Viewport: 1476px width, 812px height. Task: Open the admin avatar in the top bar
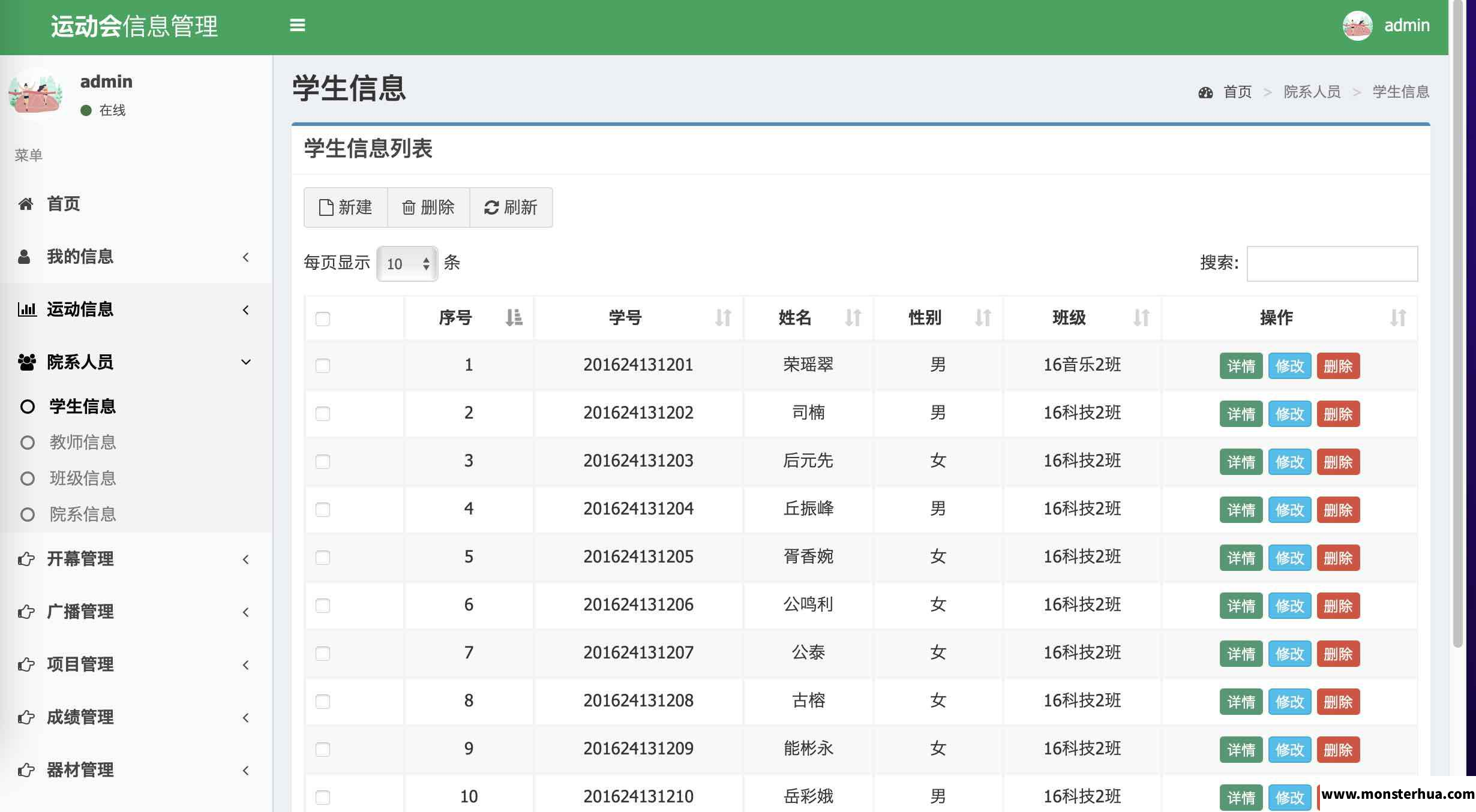pos(1357,26)
